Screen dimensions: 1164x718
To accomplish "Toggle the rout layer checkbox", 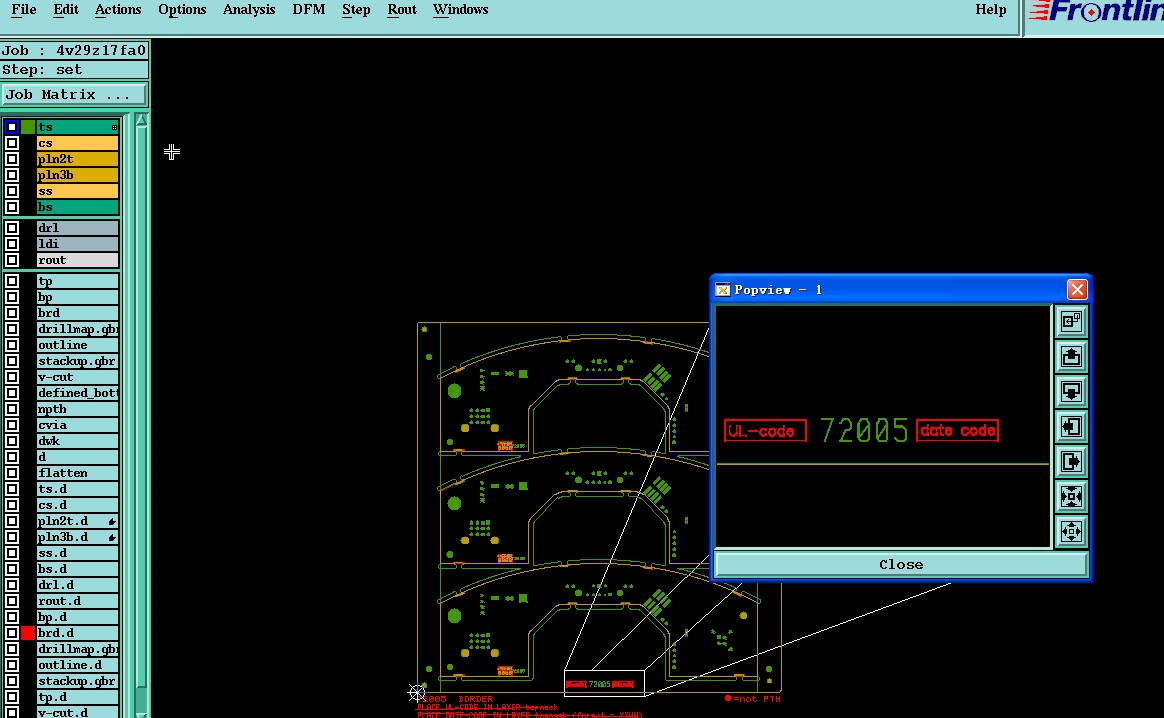I will (x=12, y=260).
